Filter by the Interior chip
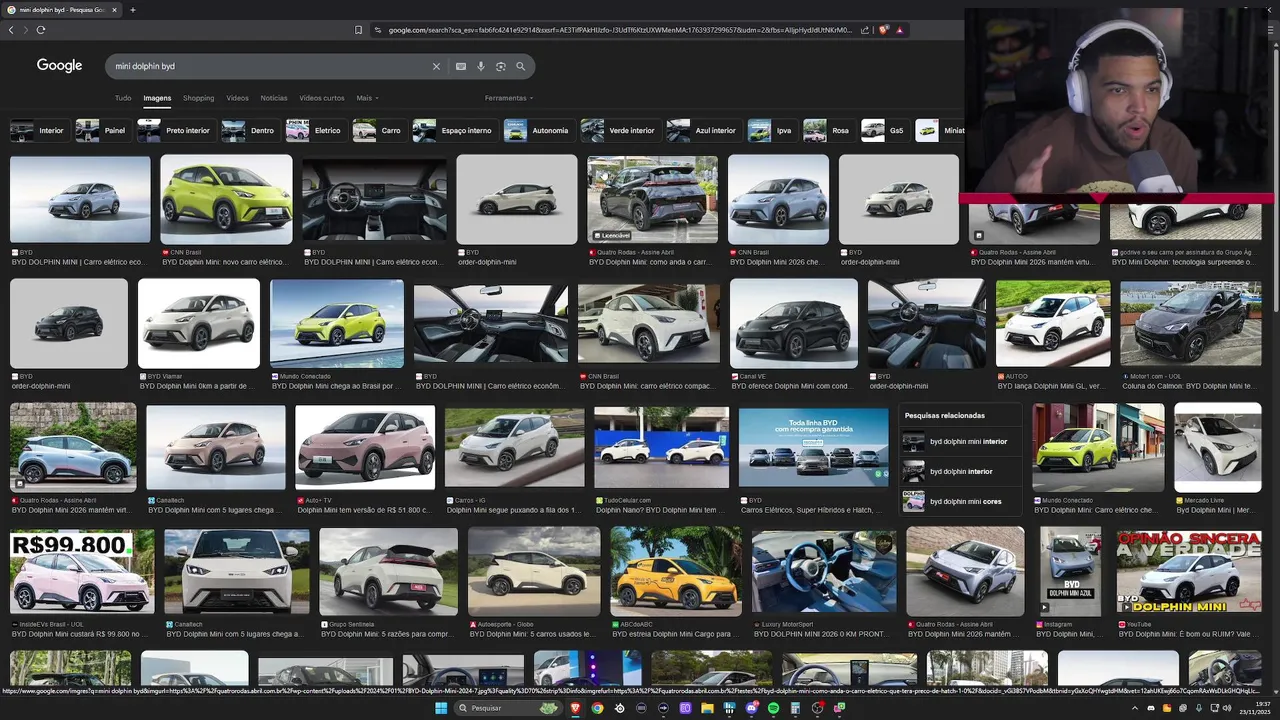 click(x=38, y=130)
